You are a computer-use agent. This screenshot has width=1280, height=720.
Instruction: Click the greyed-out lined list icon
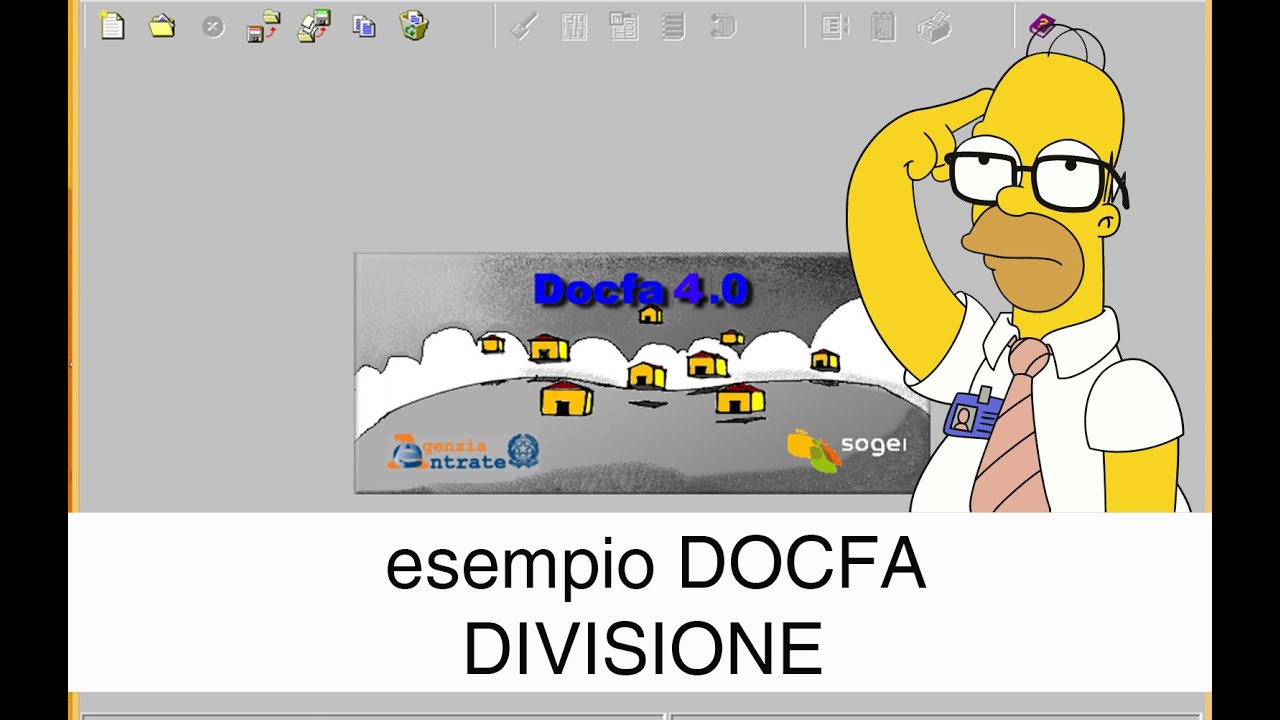click(674, 27)
